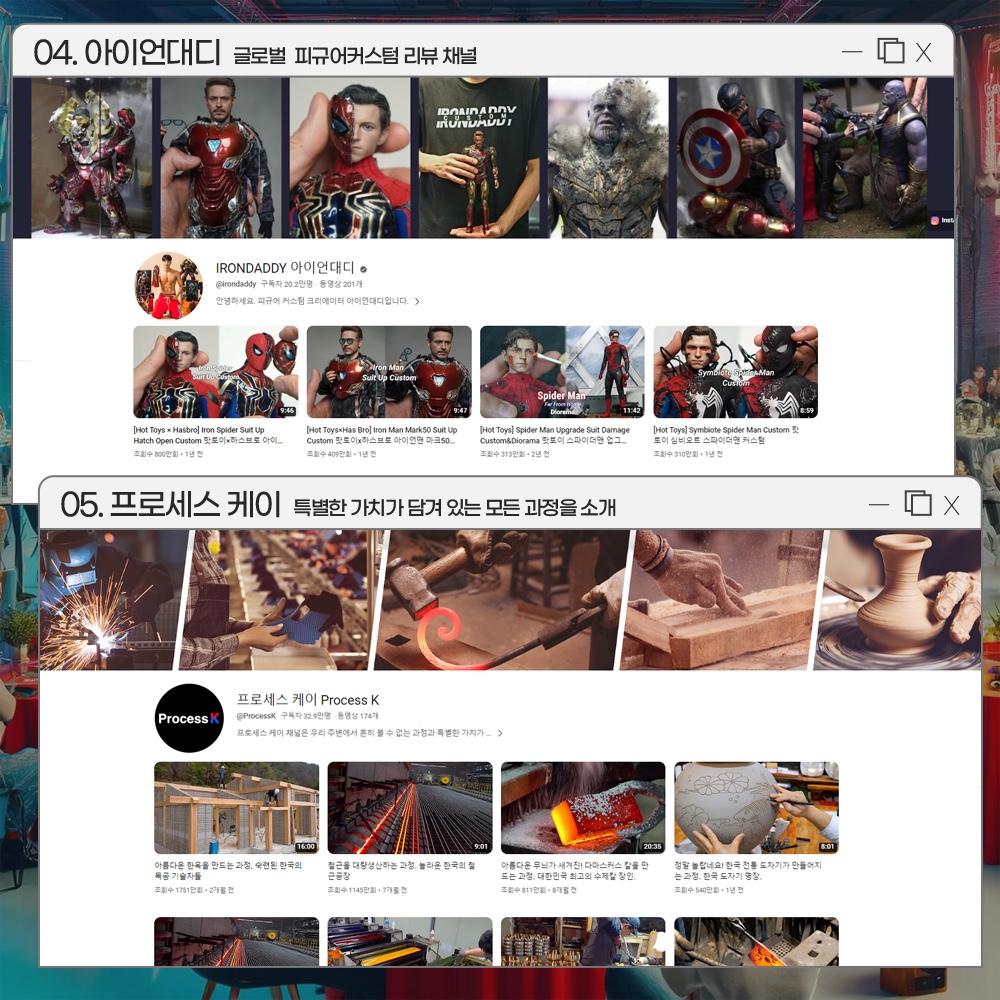Play the glowing rebar thumbnail with 9:01 duration
Screen dimensions: 1000x1000
[x=409, y=807]
